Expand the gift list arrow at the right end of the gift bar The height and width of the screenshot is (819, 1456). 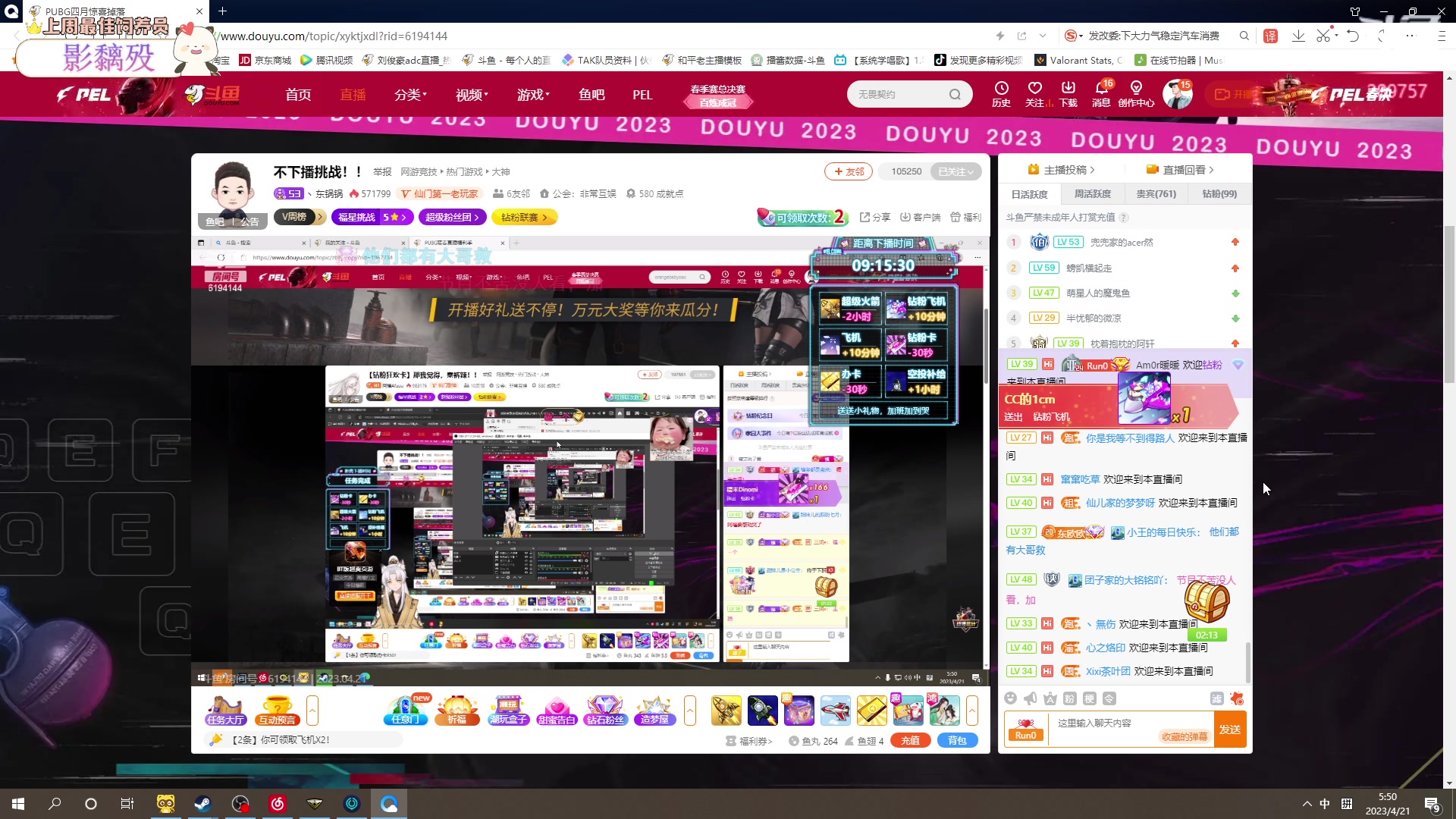972,710
